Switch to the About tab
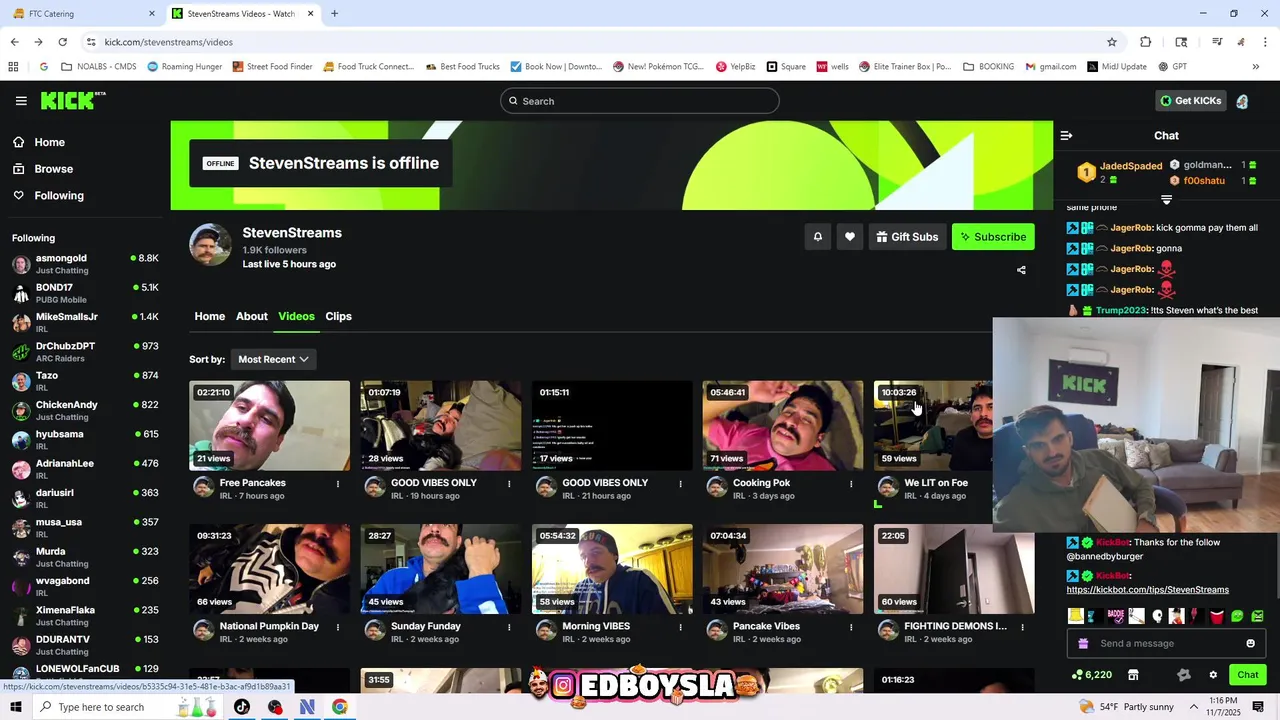This screenshot has height=720, width=1280. pyautogui.click(x=251, y=316)
